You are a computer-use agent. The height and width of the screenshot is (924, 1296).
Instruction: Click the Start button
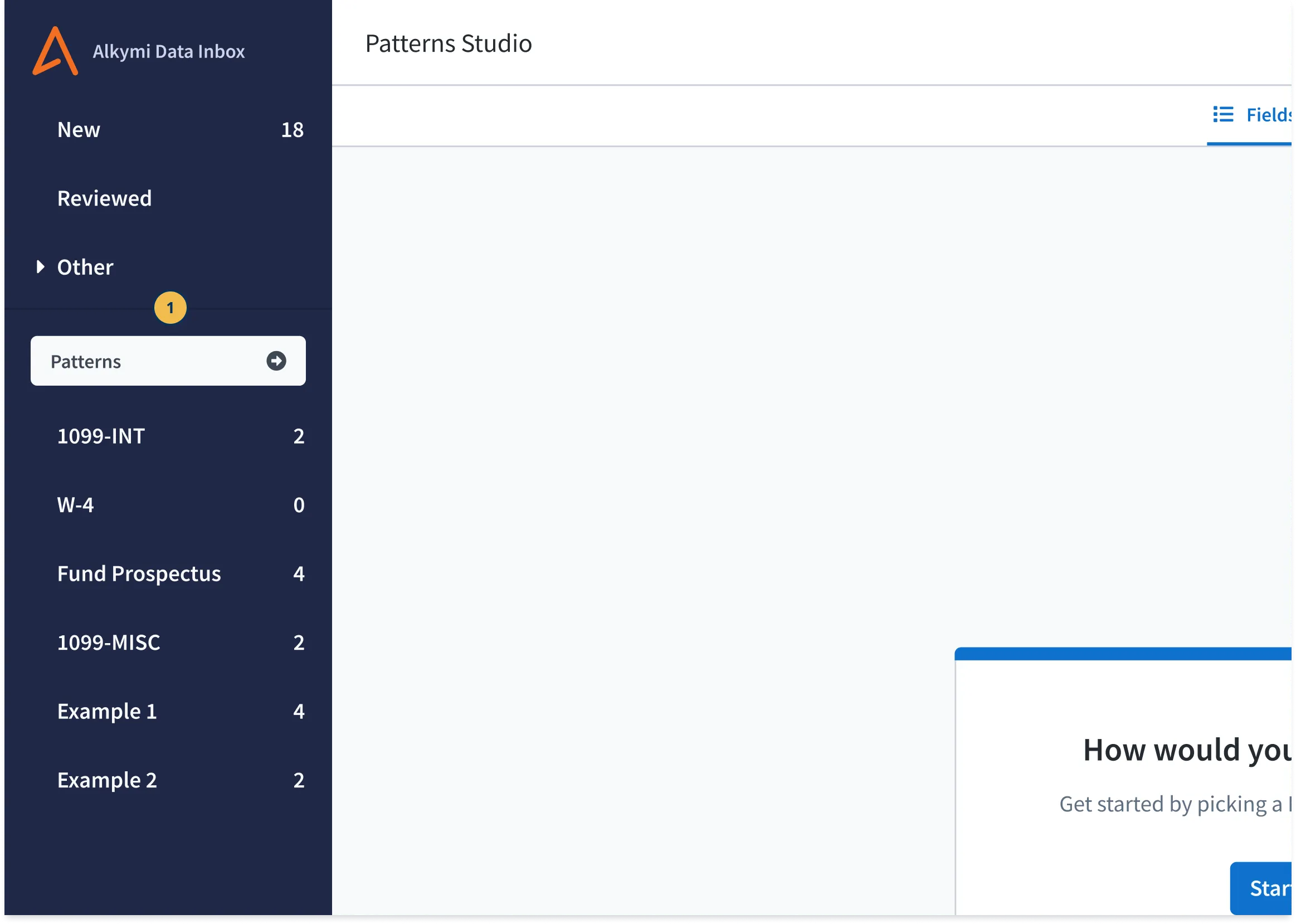pyautogui.click(x=1262, y=889)
